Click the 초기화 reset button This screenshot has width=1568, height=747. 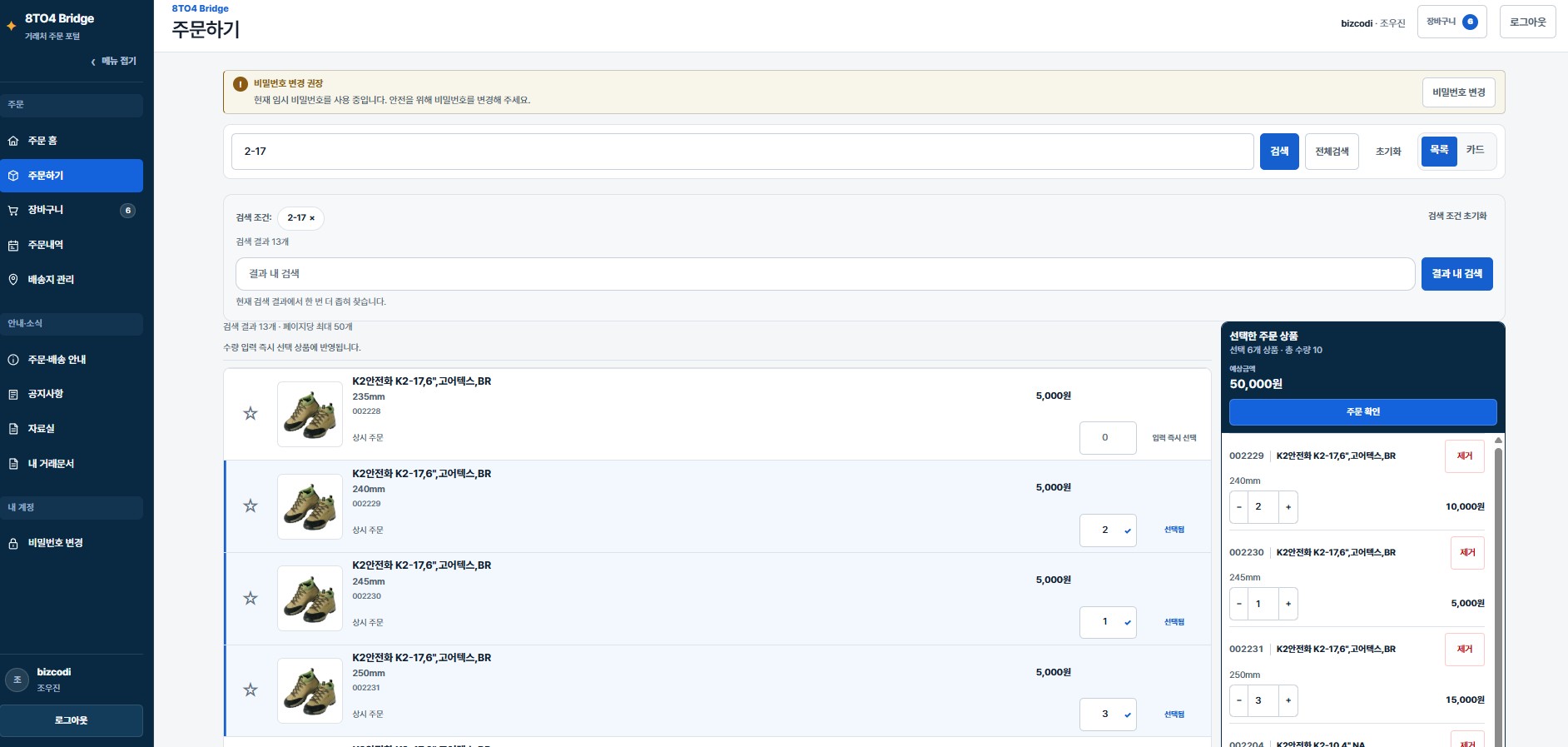coord(1388,152)
